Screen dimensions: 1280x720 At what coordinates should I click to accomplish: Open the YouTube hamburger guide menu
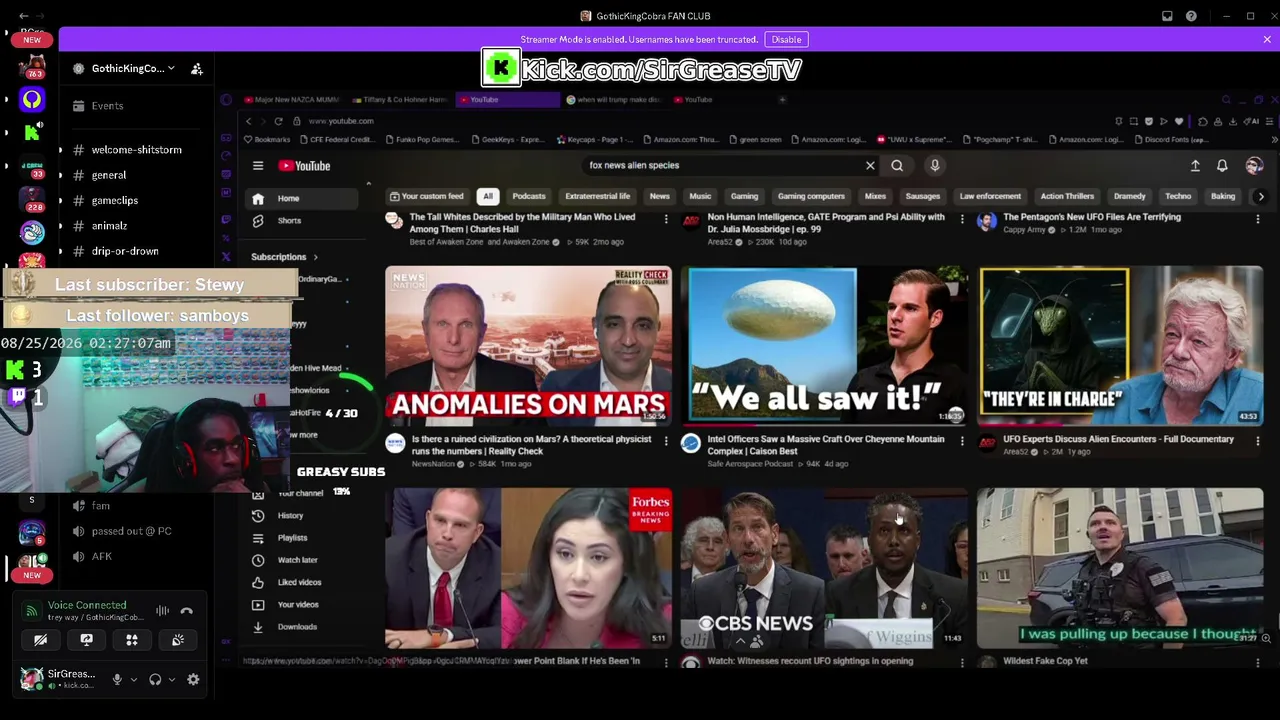tap(258, 166)
